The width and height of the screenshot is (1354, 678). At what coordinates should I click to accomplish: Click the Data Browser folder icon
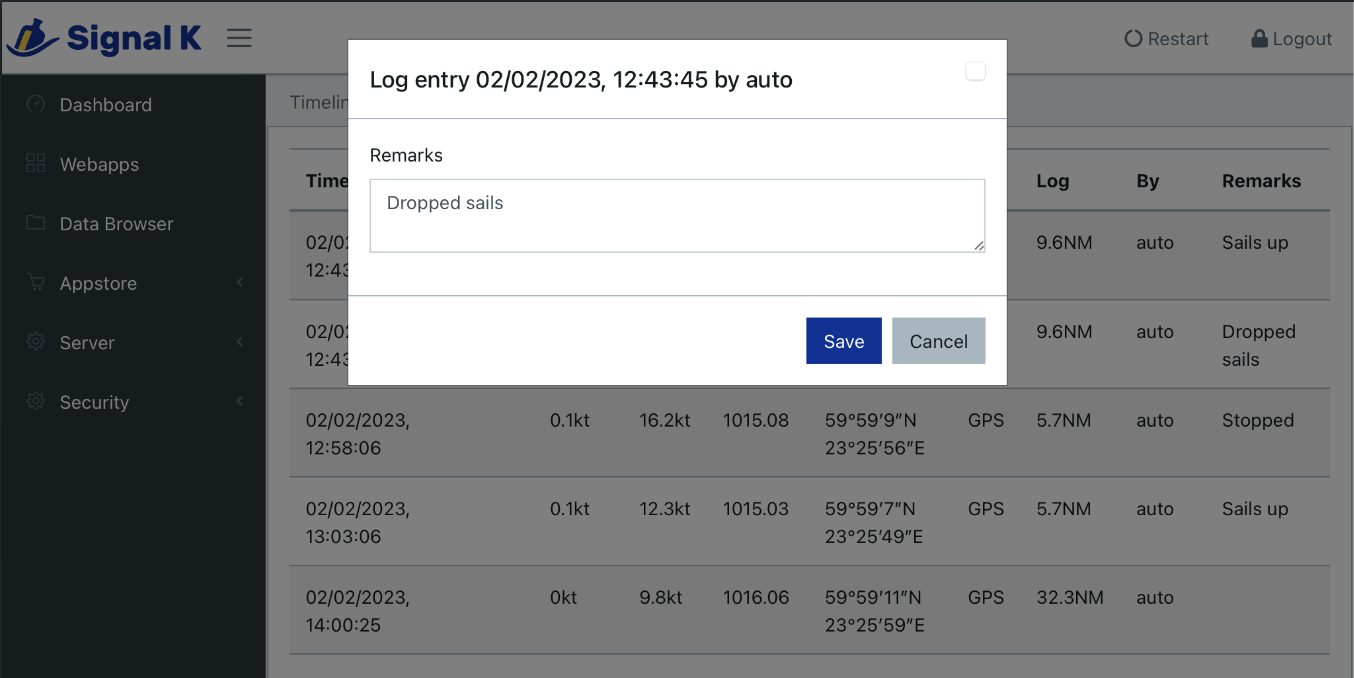(36, 223)
